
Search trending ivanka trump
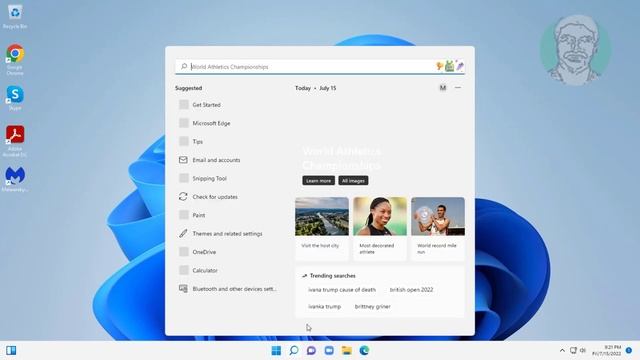pos(324,307)
